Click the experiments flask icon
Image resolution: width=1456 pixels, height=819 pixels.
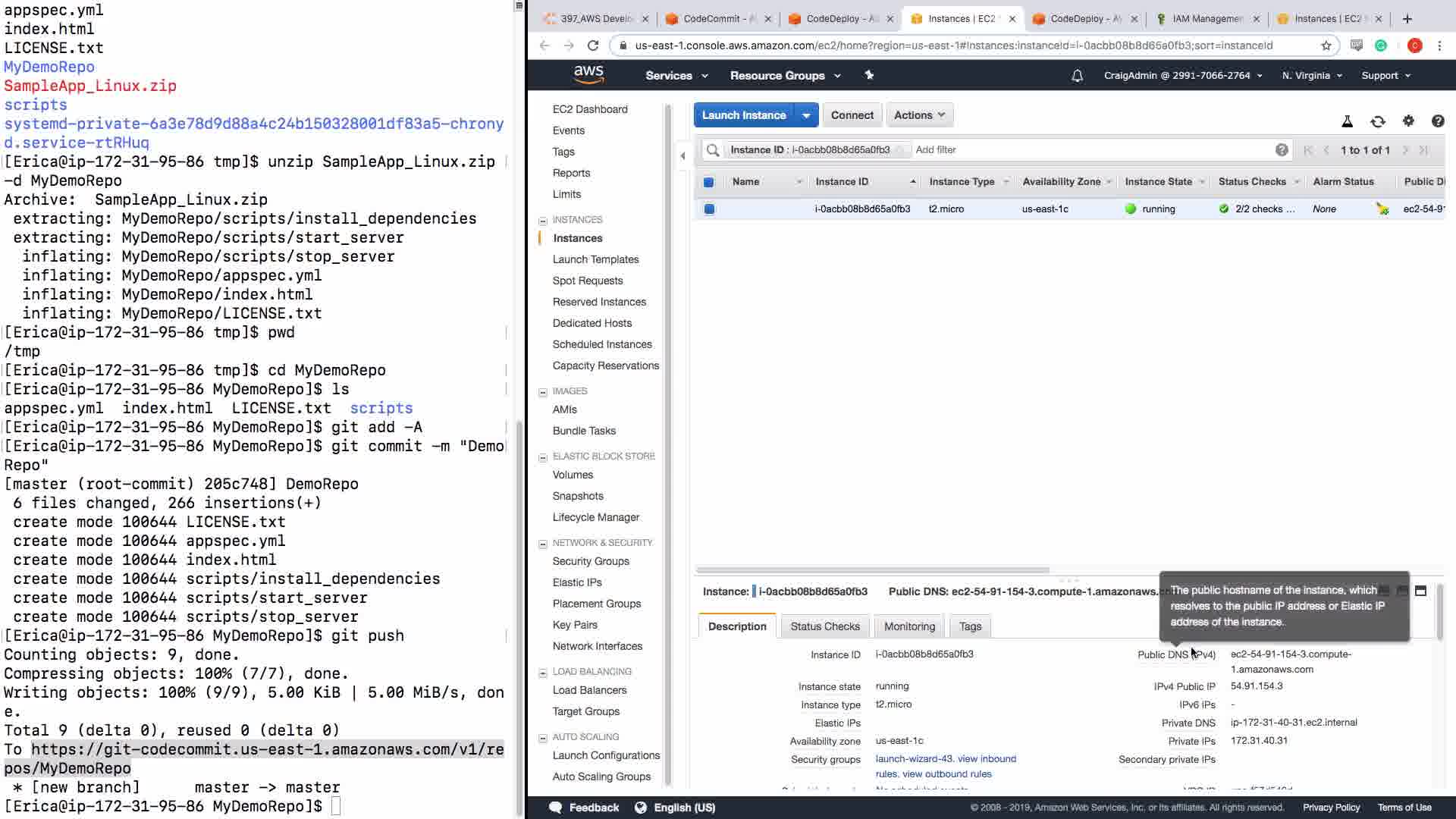[x=1348, y=121]
